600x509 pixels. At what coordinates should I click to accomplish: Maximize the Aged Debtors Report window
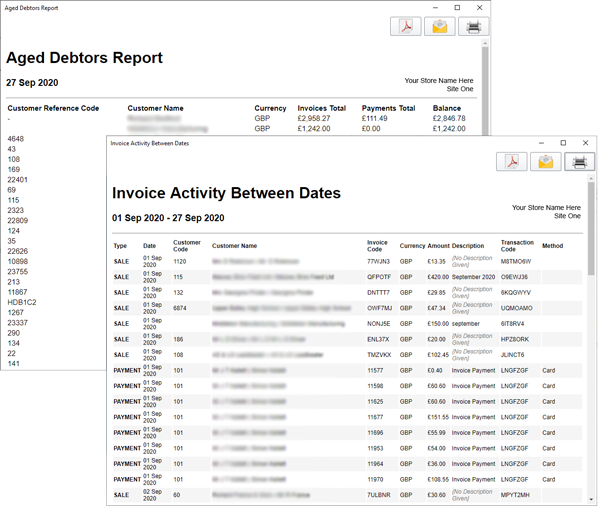(x=457, y=7)
